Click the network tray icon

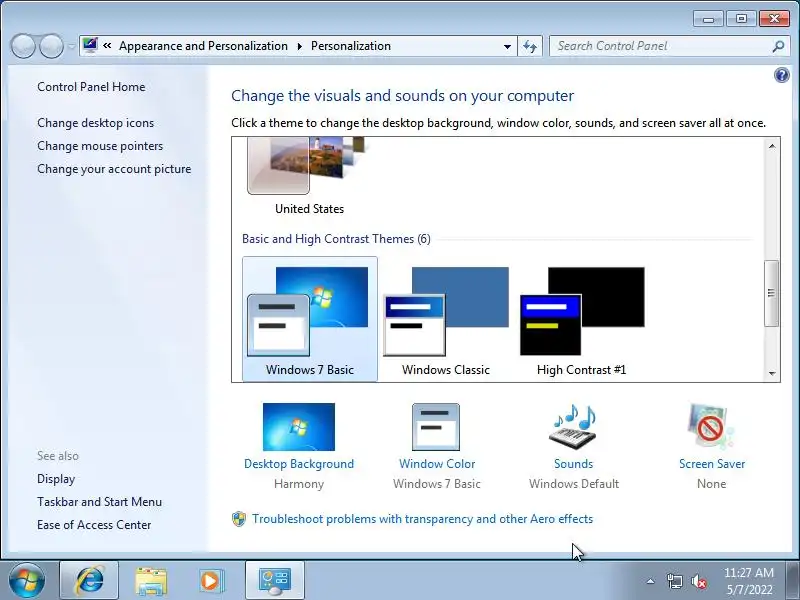[x=674, y=581]
